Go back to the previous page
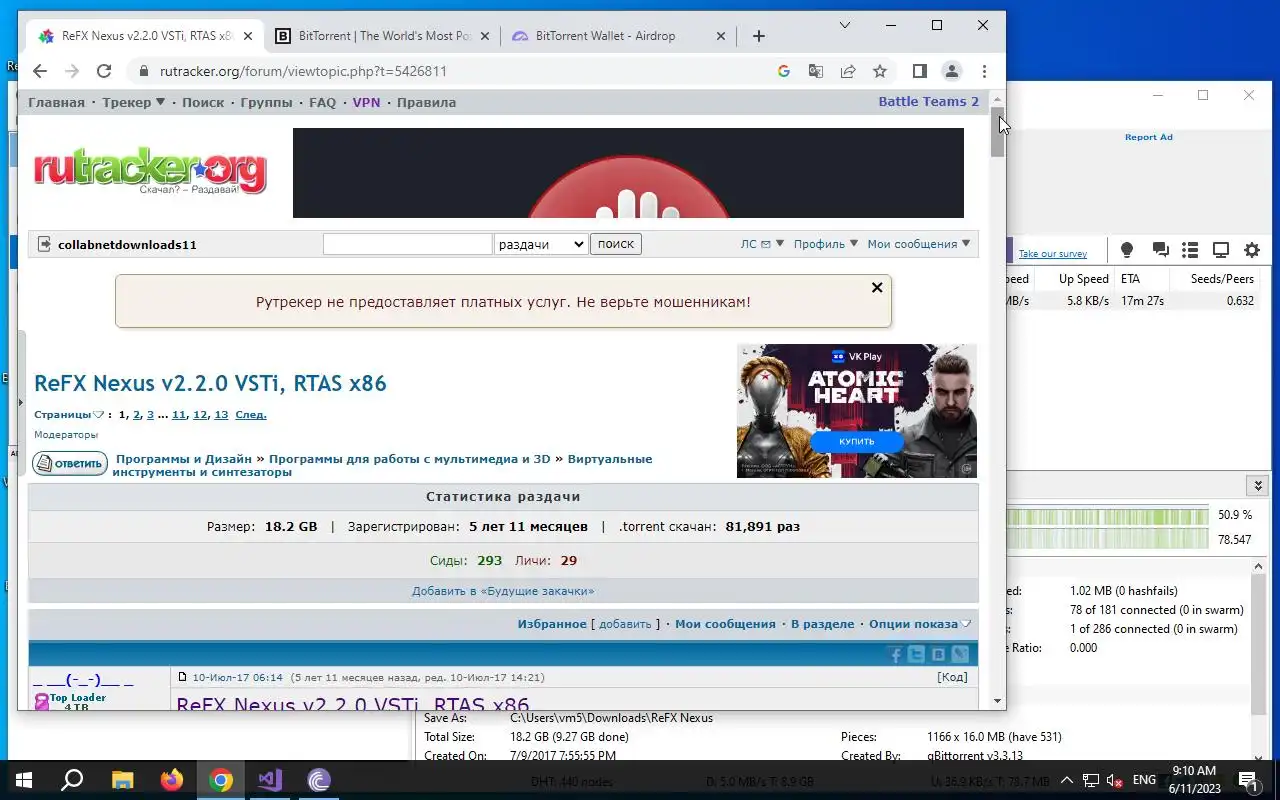Image resolution: width=1280 pixels, height=800 pixels. tap(40, 71)
